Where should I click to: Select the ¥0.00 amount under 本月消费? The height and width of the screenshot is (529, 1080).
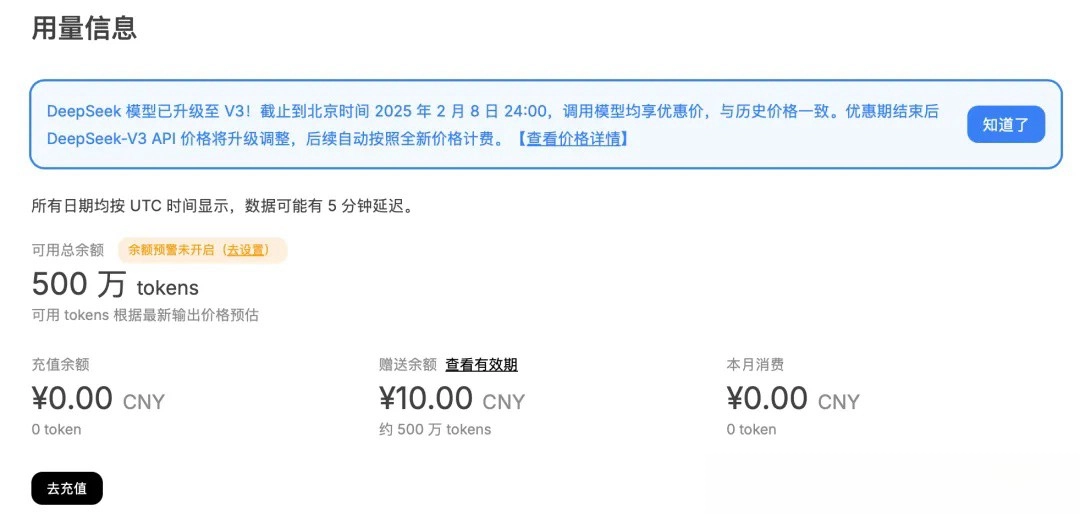(767, 399)
